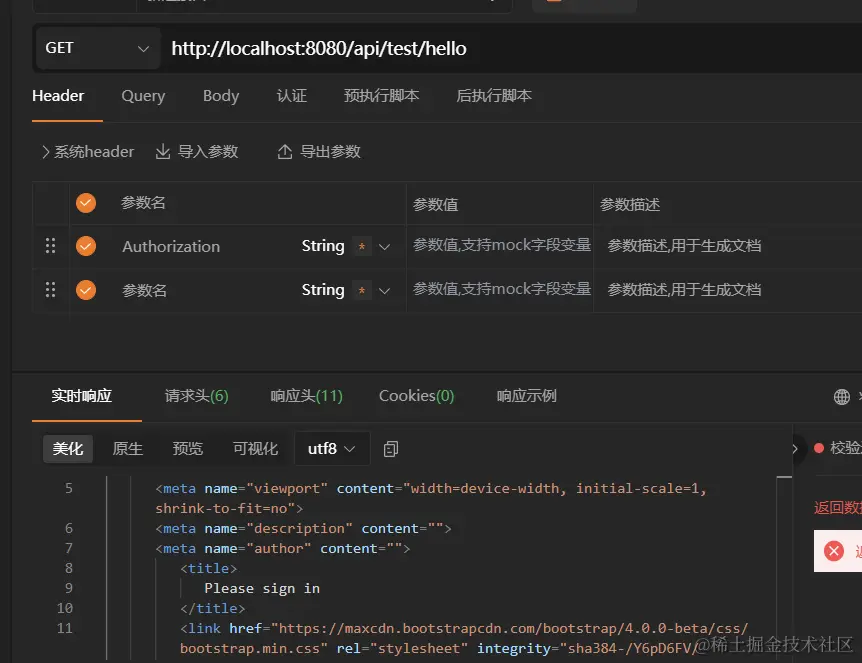Viewport: 862px width, 663px height.
Task: Open the 响应头(11) tab
Action: [306, 396]
